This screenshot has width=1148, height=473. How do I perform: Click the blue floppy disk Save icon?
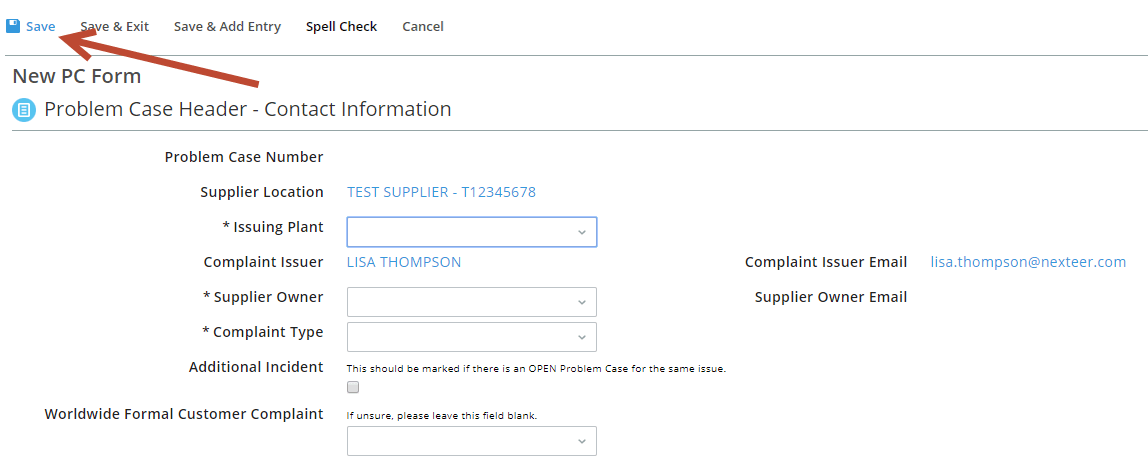12,26
